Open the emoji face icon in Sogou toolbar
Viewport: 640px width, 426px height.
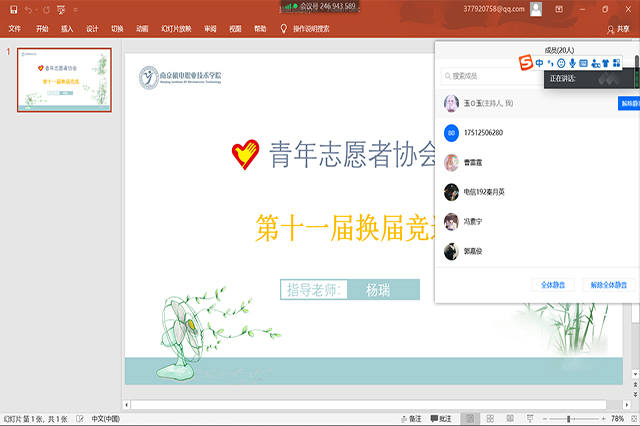pos(560,63)
